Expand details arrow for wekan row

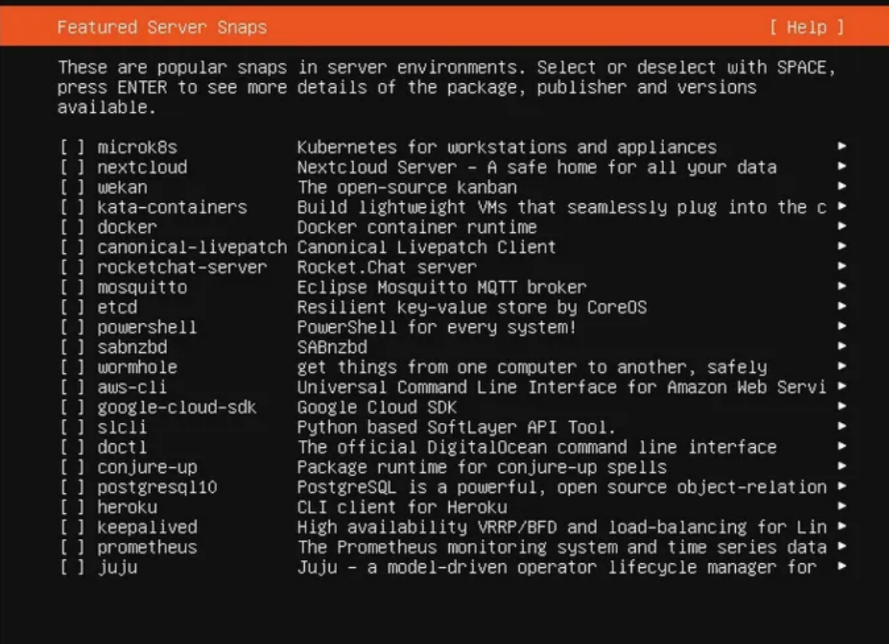842,187
